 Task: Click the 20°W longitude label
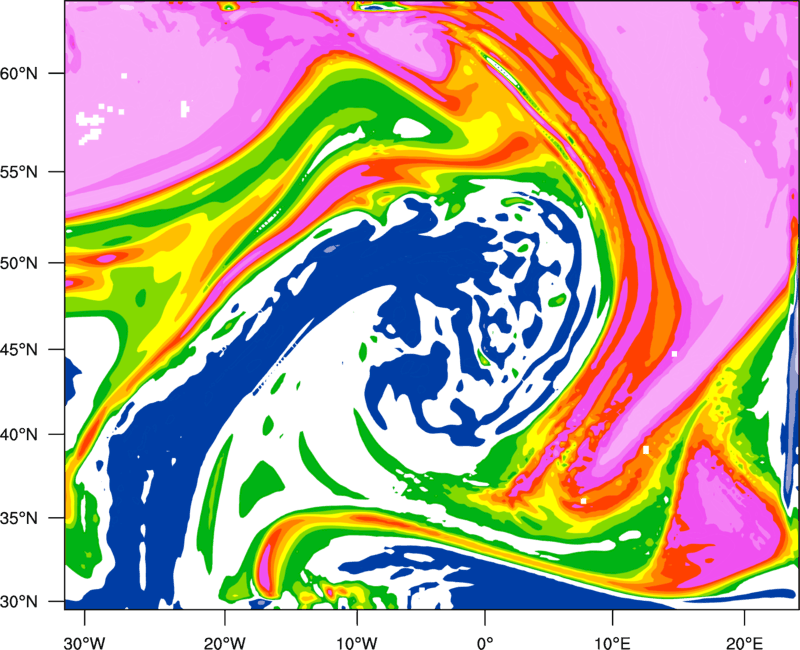225,643
